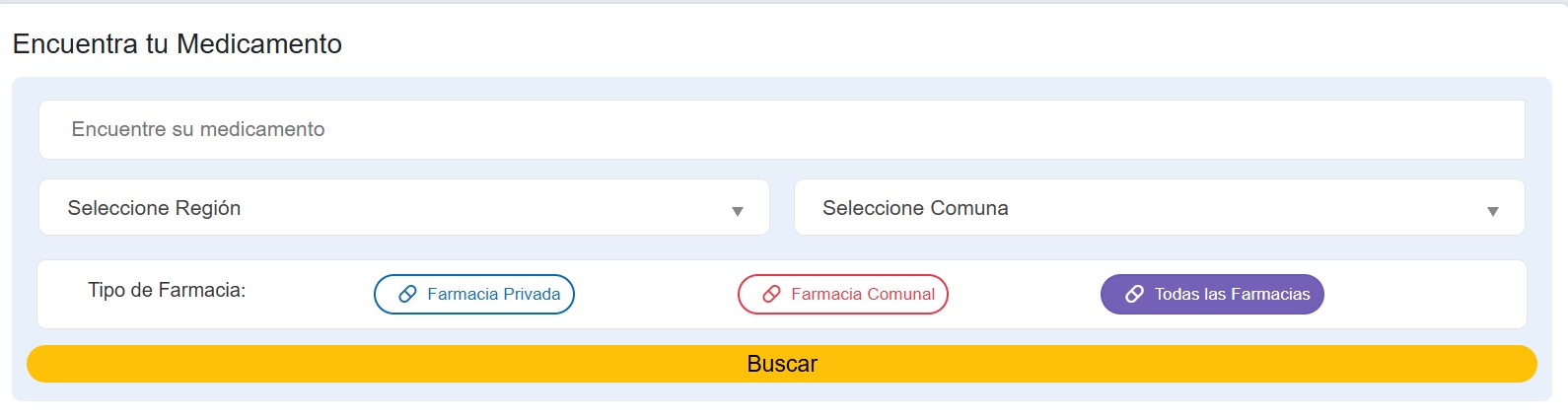Click the Seleccione Región placeholder text

point(154,208)
